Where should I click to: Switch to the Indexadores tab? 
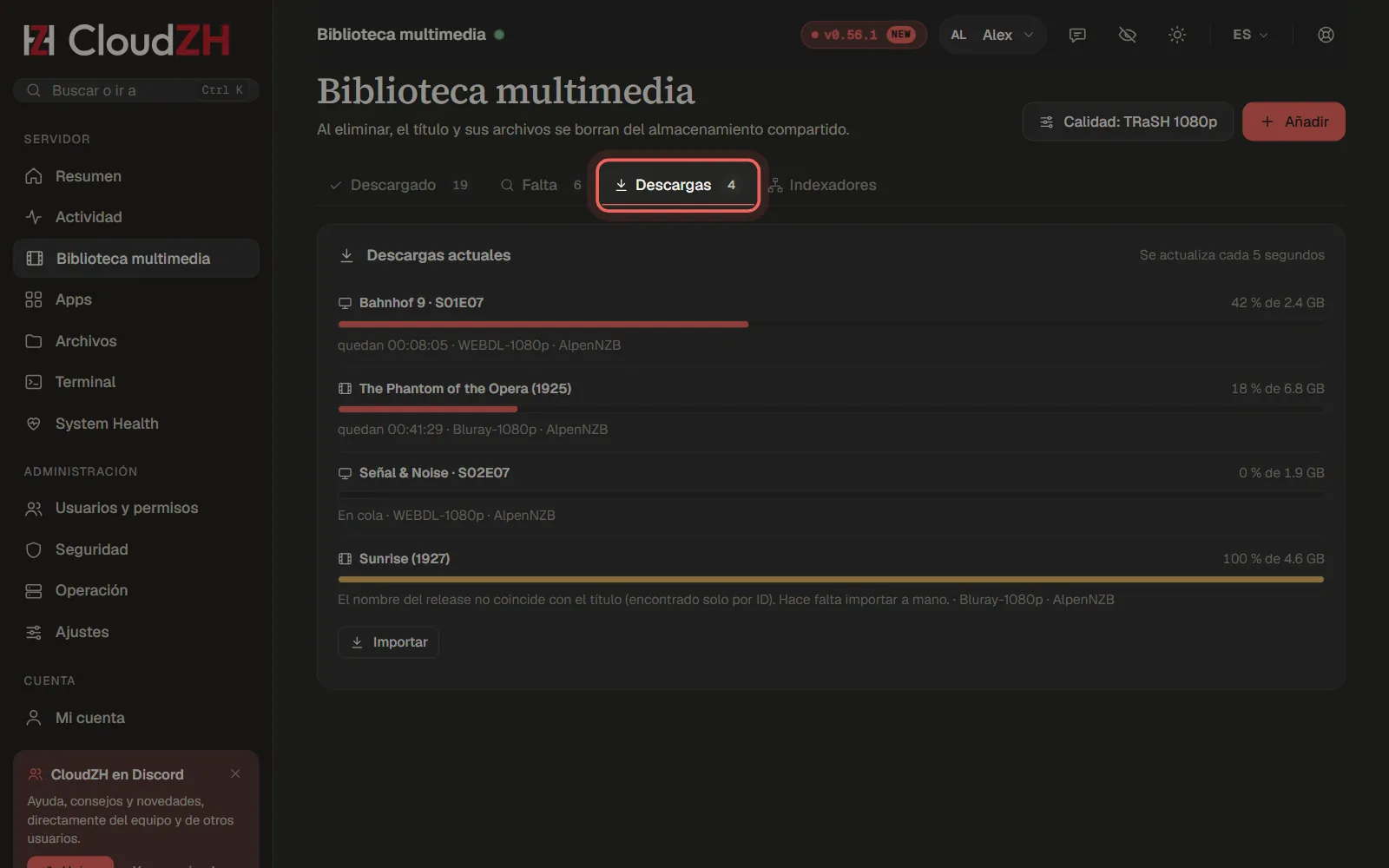(822, 185)
